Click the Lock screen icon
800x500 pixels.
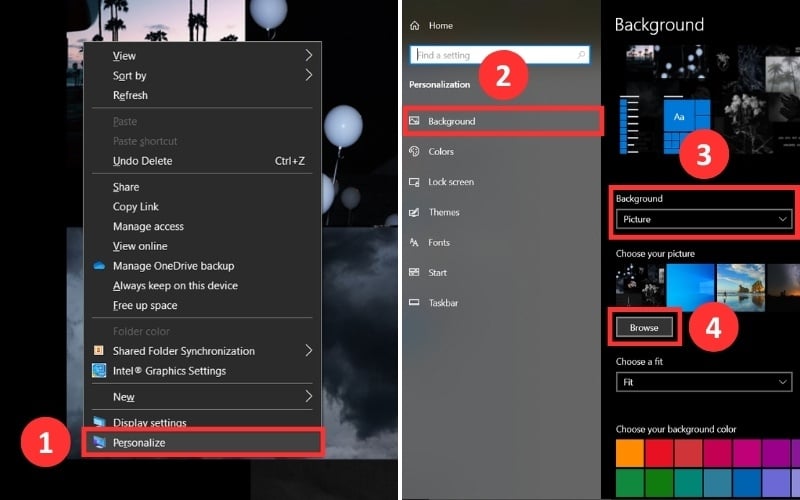point(414,182)
